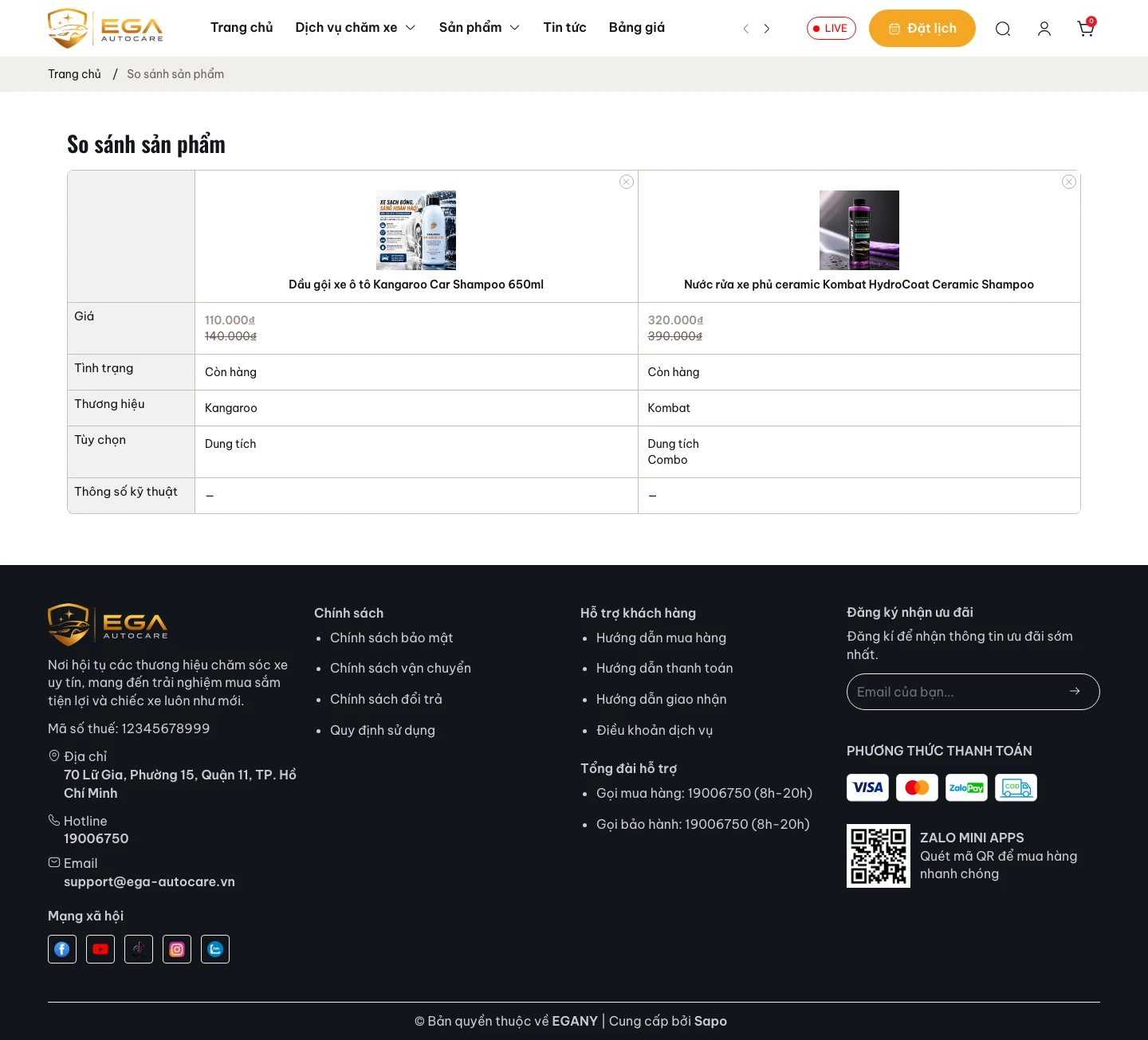This screenshot has height=1040, width=1148.
Task: Click the EGA Autocare logo in the header
Action: [105, 29]
